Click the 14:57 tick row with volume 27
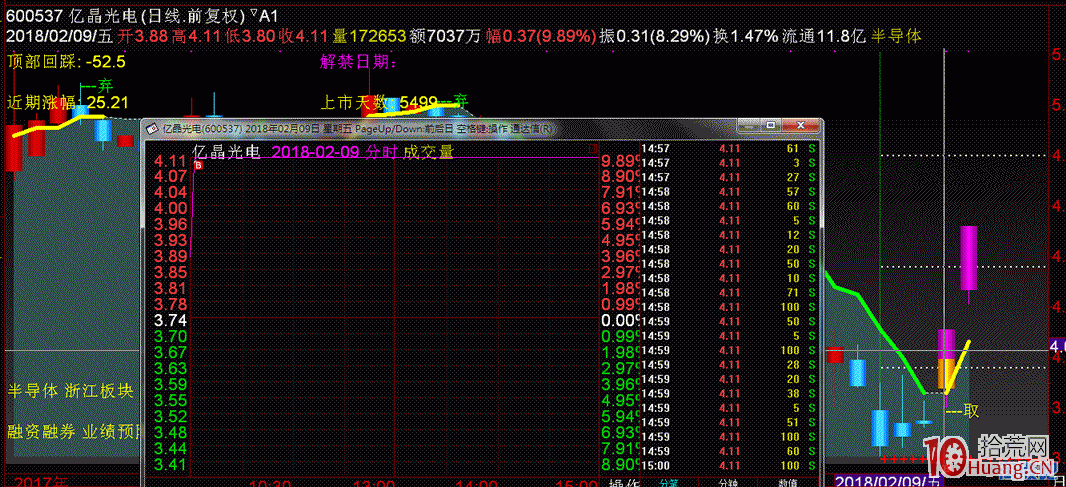This screenshot has width=1066, height=487. (730, 177)
